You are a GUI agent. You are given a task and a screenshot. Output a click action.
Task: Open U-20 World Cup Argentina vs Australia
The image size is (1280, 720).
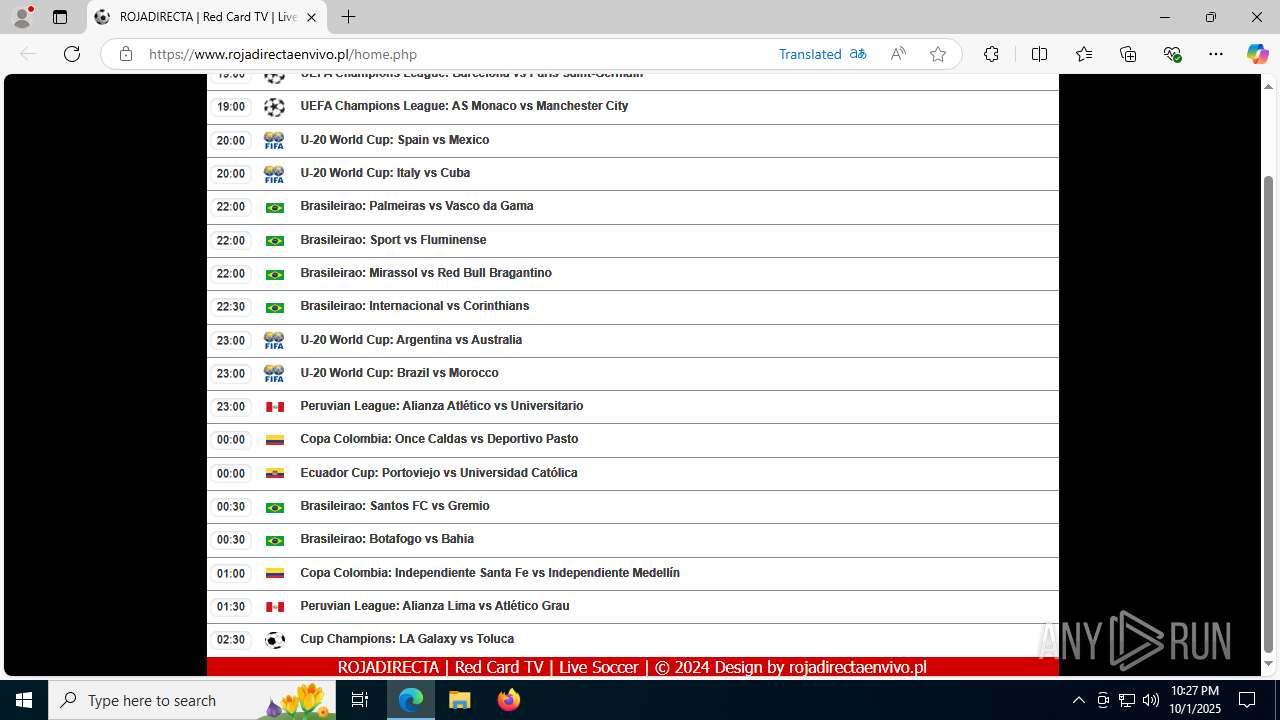tap(411, 340)
